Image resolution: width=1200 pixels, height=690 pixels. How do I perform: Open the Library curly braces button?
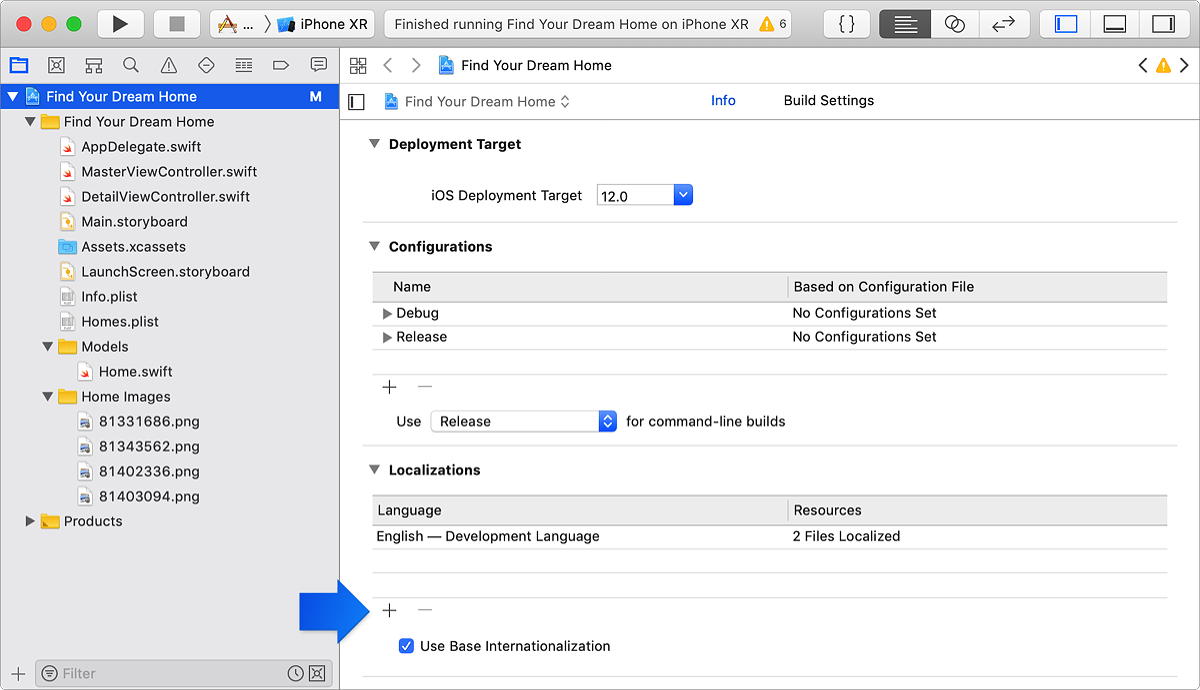click(x=846, y=24)
